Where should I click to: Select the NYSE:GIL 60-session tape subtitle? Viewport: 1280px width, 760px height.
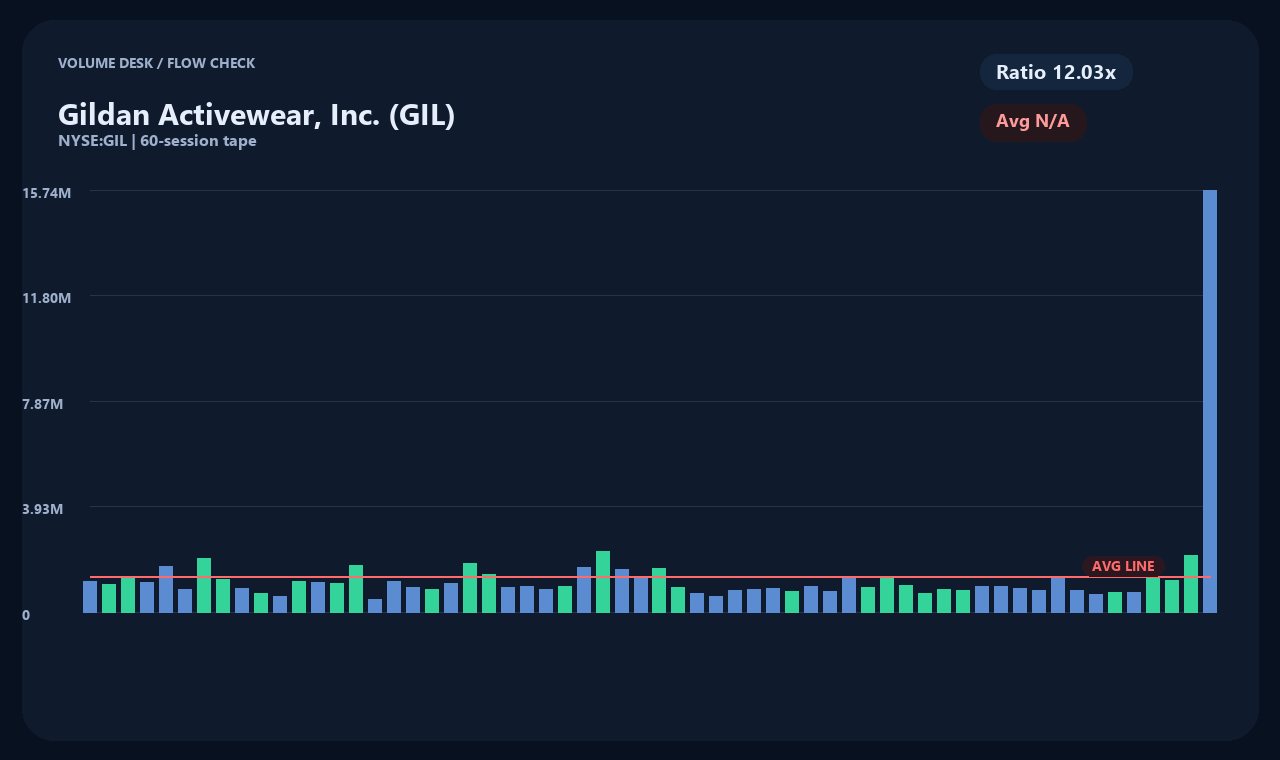(x=157, y=141)
